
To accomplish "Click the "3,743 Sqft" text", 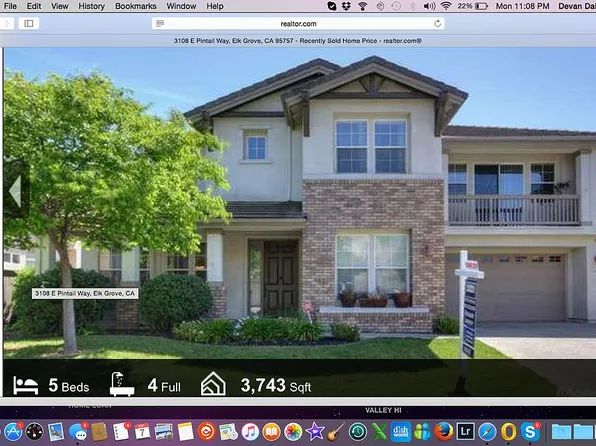I will coord(276,386).
